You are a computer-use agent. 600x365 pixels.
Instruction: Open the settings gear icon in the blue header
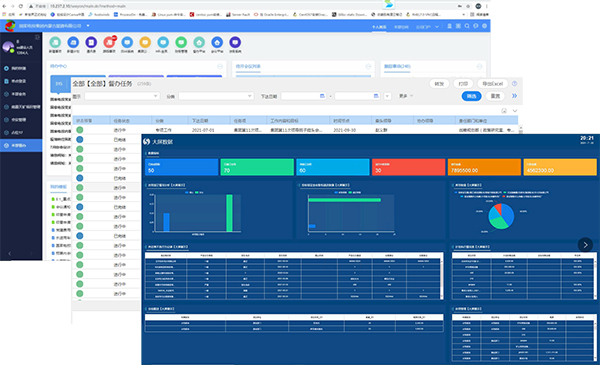pos(484,26)
